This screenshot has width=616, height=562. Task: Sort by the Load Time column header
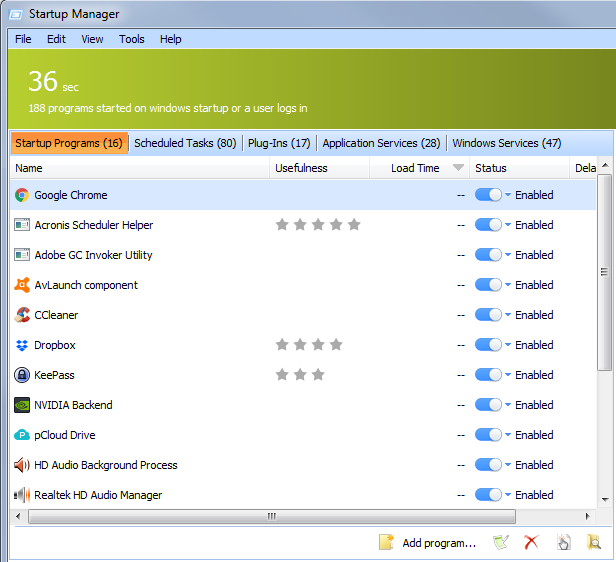click(419, 168)
